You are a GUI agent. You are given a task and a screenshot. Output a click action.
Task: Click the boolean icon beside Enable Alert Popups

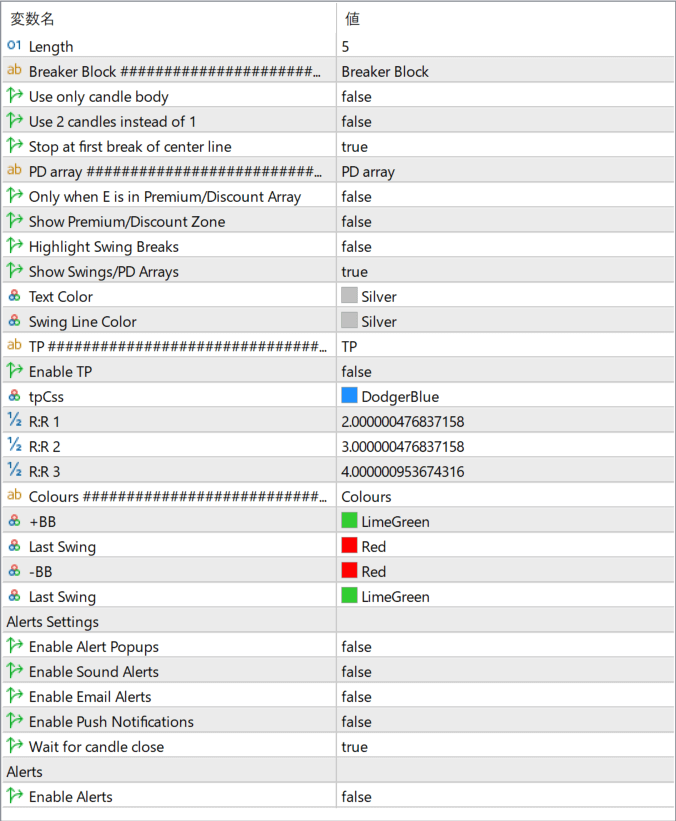[x=14, y=646]
